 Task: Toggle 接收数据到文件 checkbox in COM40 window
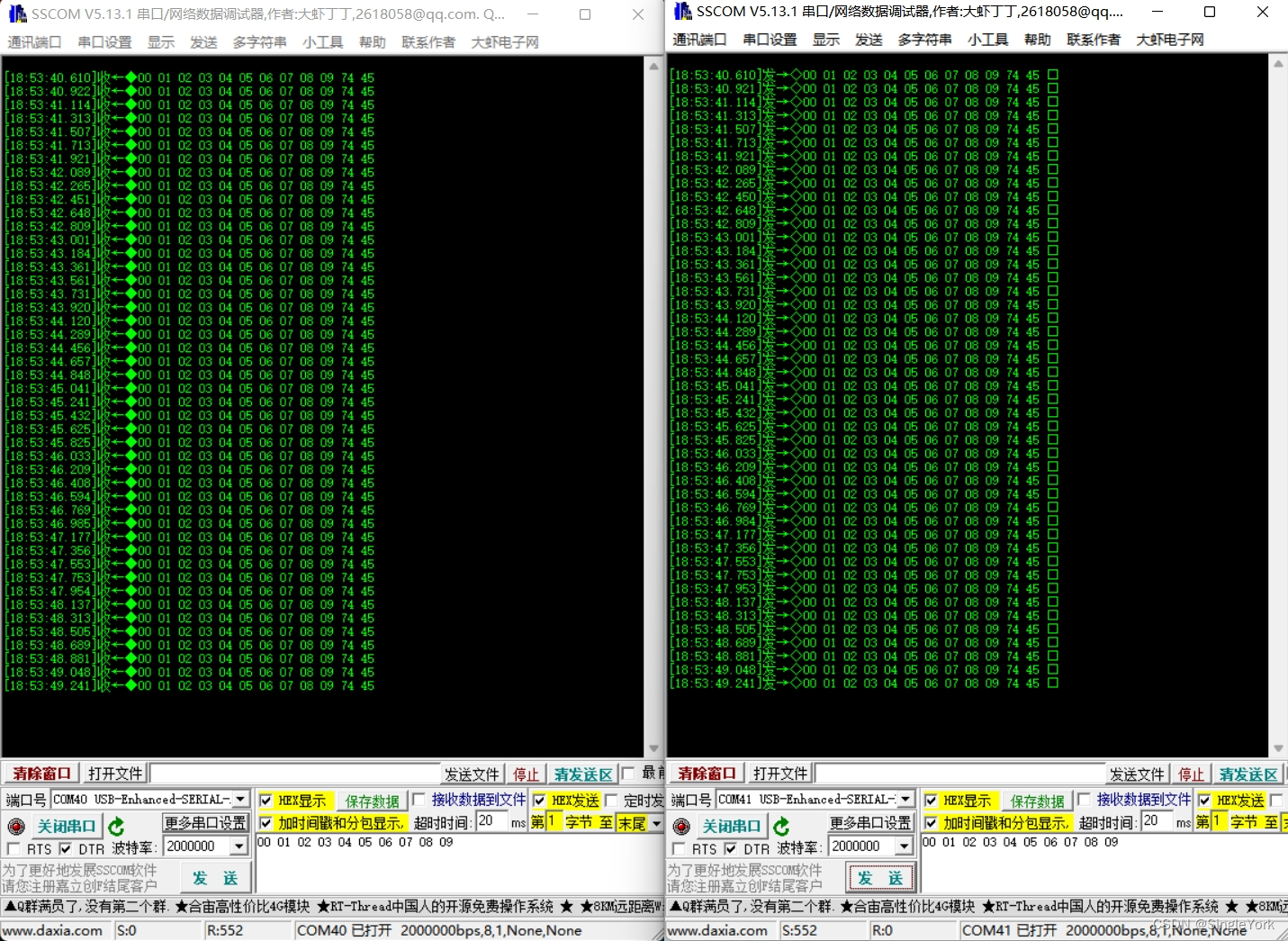pyautogui.click(x=419, y=800)
